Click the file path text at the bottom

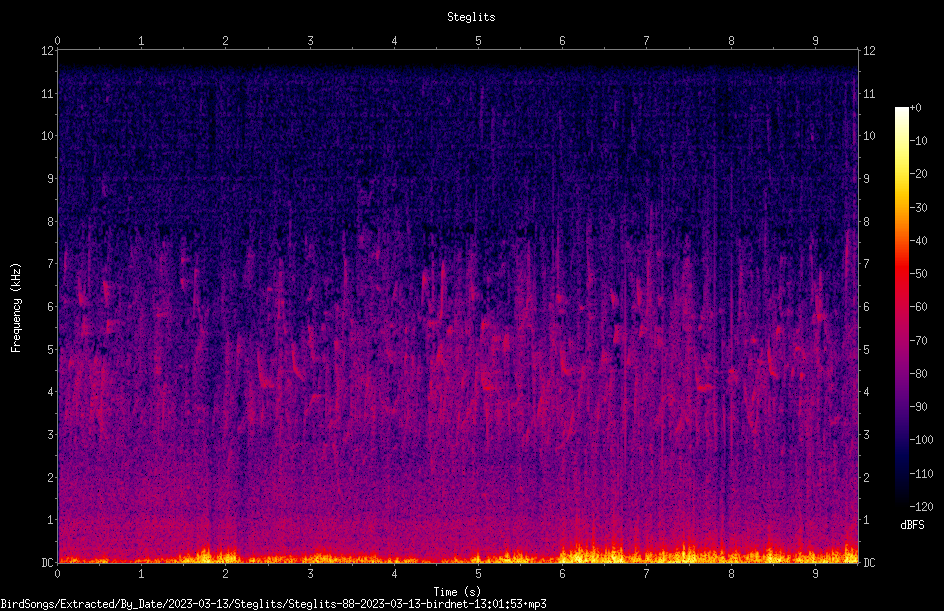point(273,604)
